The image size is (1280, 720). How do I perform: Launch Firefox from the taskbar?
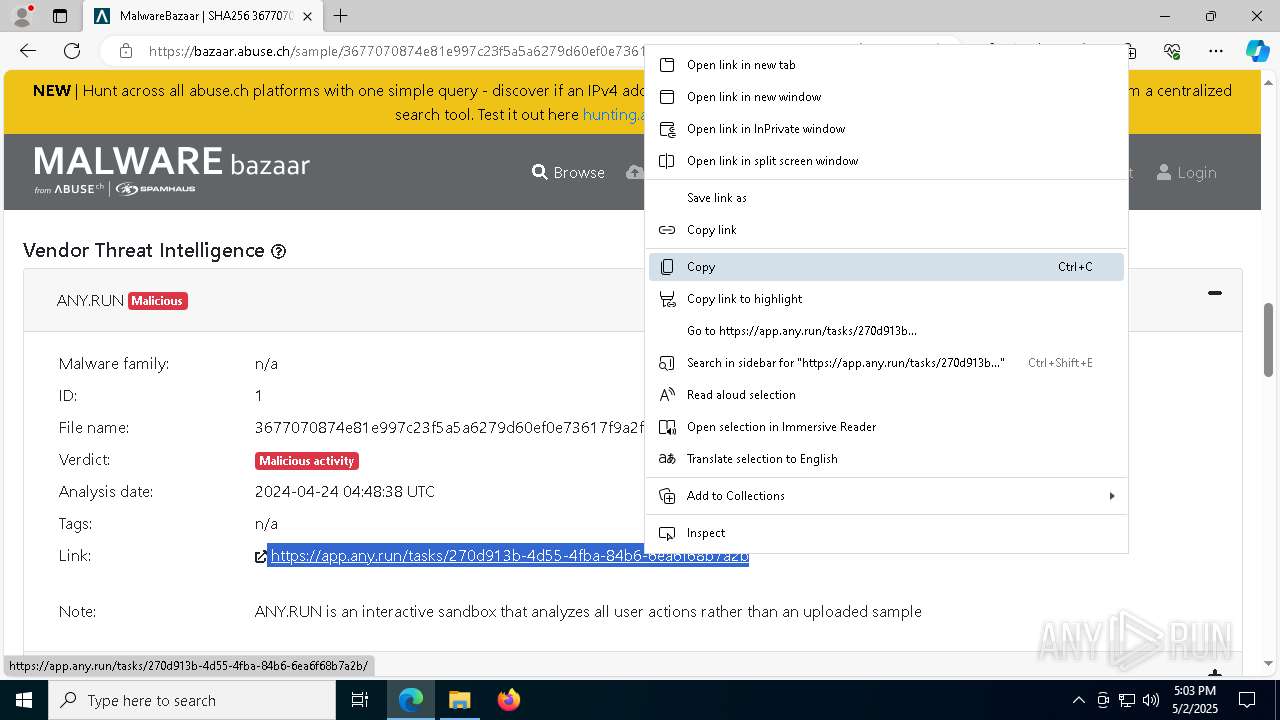(508, 700)
